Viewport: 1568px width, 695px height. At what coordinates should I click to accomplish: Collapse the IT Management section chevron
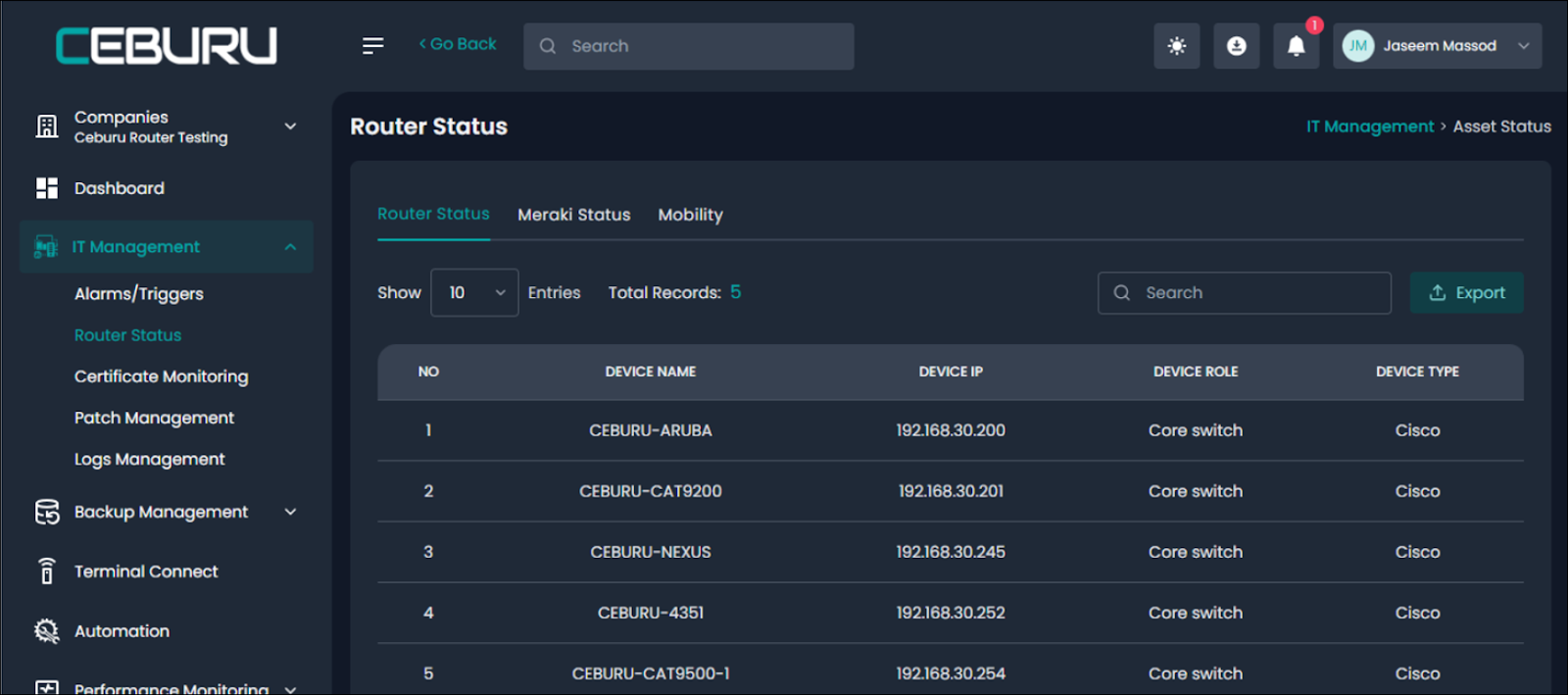(x=290, y=247)
